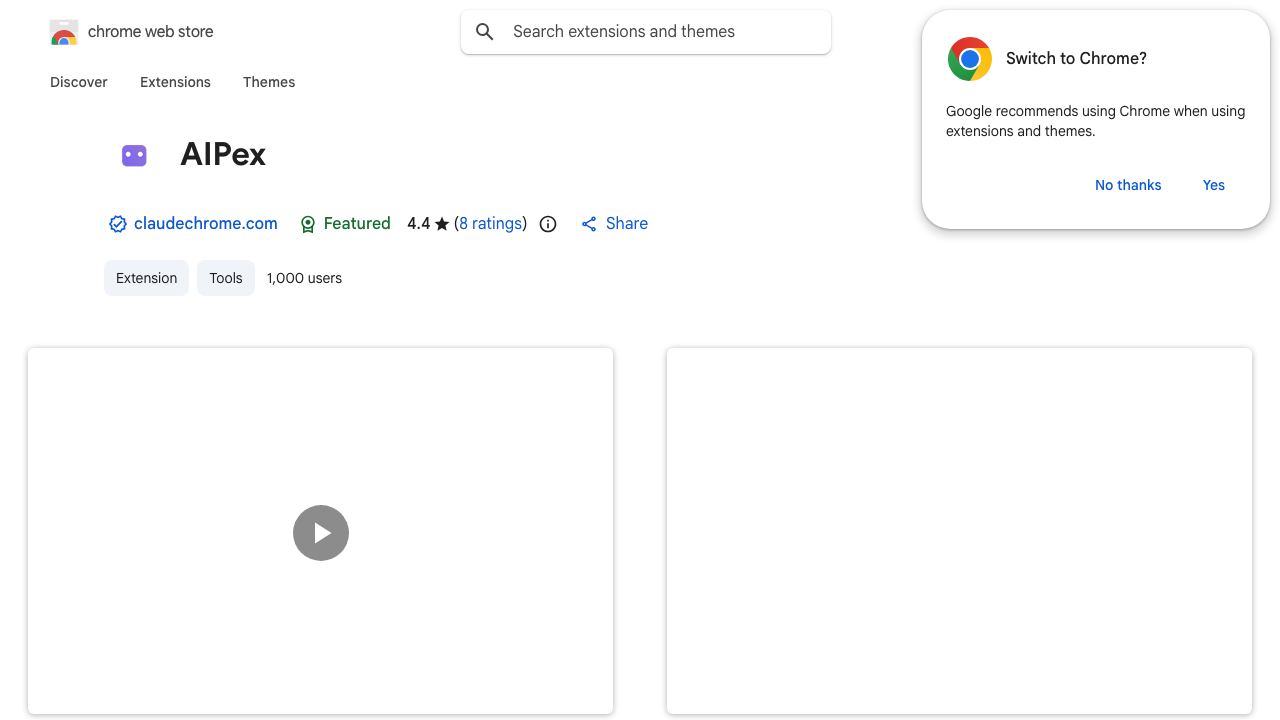Click the AIPex purple robot icon

coord(134,155)
